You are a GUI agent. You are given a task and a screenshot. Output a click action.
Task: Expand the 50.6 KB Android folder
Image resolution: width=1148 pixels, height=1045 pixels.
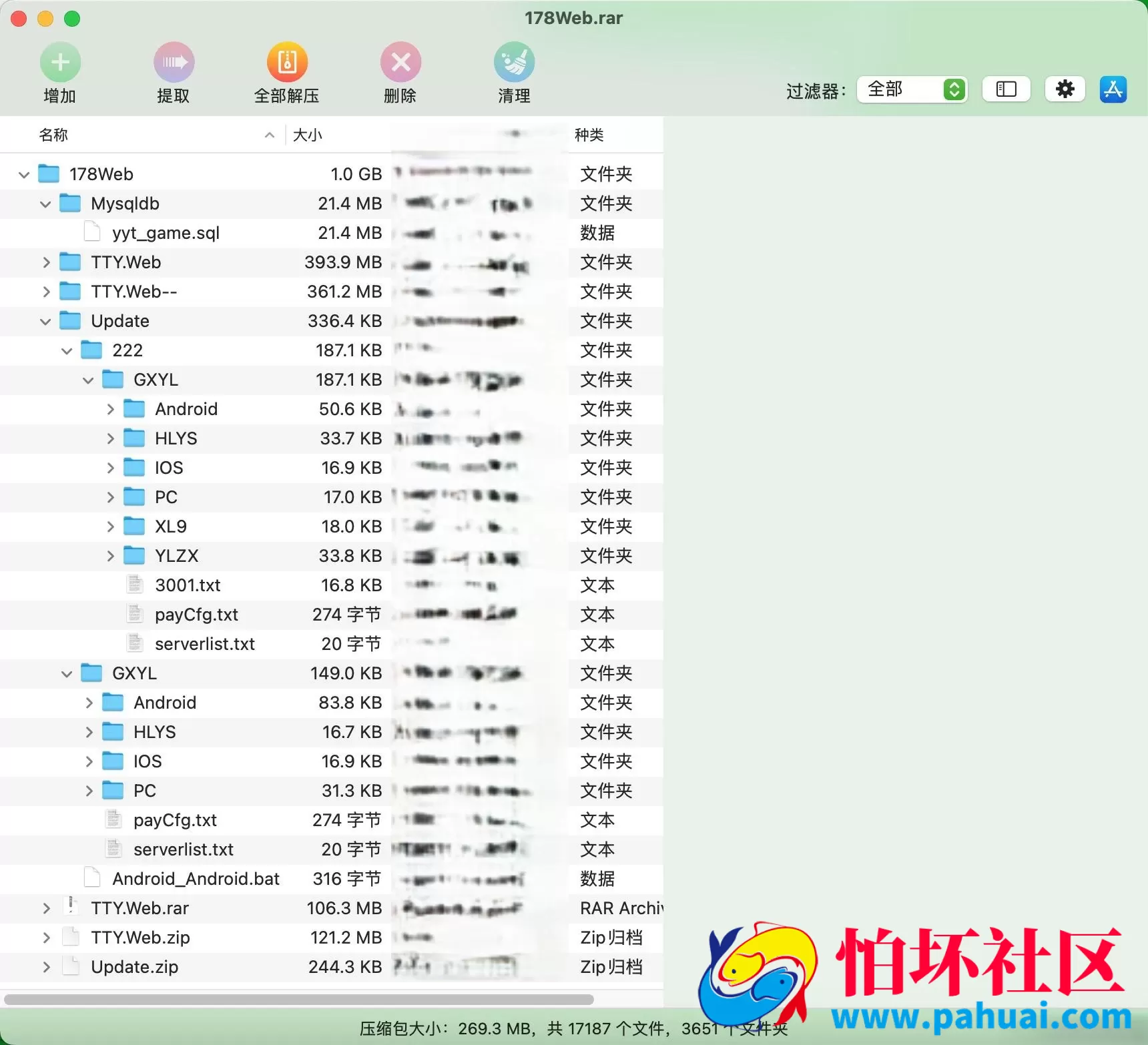point(110,409)
